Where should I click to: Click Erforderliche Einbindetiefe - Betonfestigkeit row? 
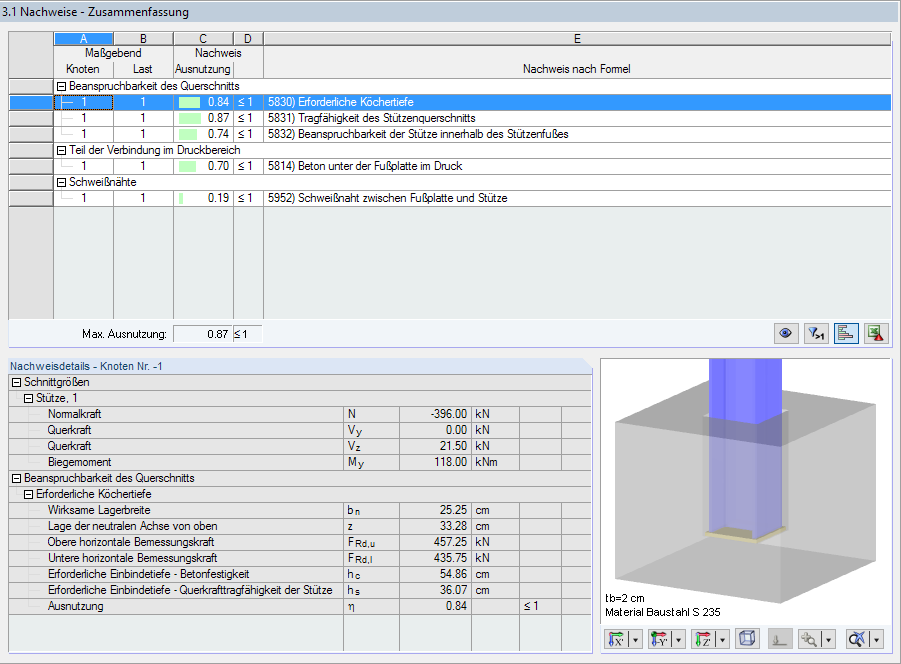(x=300, y=574)
